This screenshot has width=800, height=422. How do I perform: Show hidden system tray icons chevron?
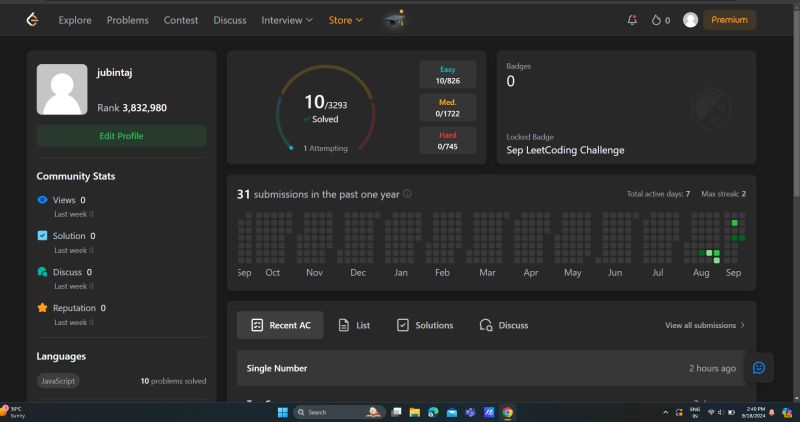[665, 412]
